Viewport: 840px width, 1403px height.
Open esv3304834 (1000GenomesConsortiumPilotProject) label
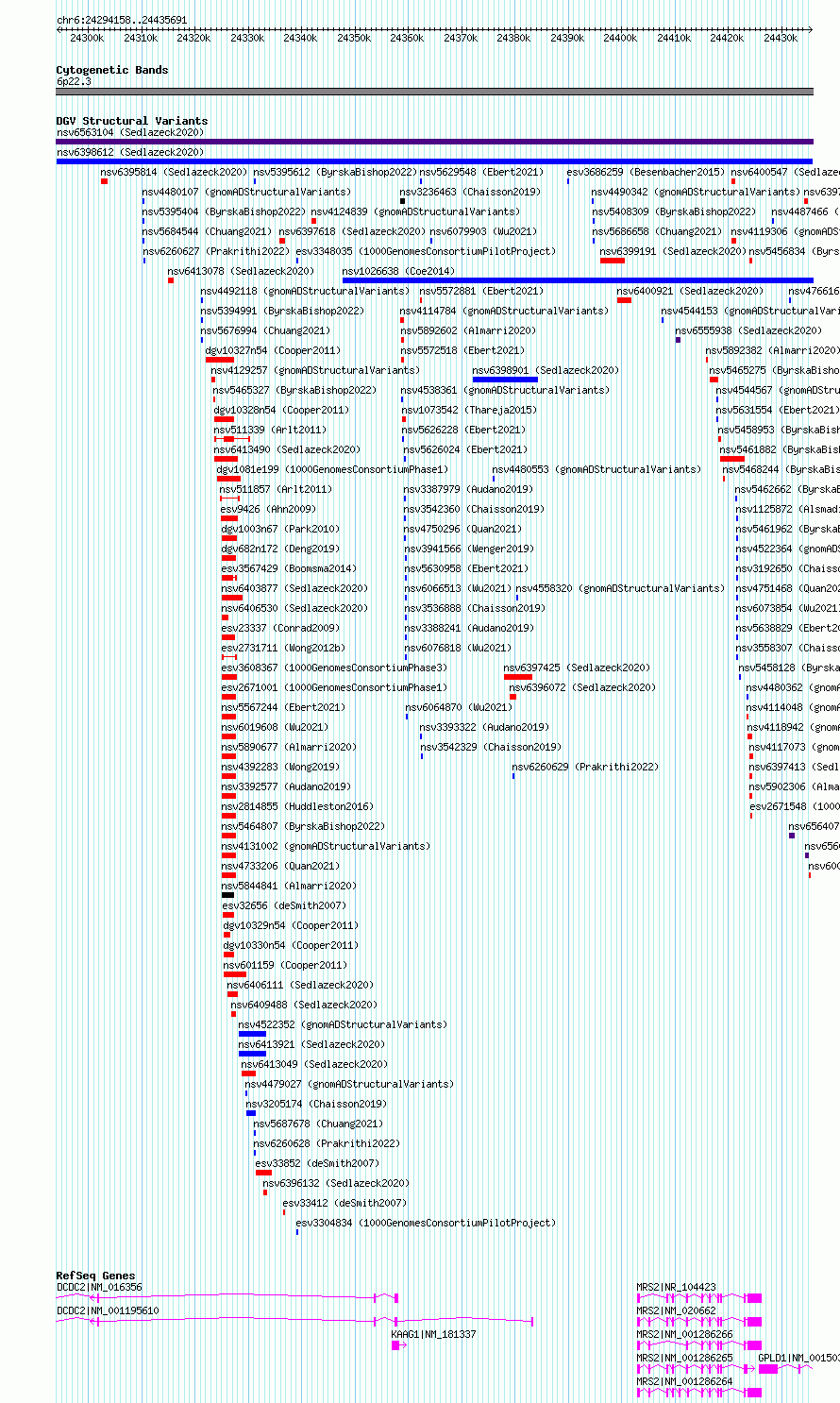coord(426,1223)
